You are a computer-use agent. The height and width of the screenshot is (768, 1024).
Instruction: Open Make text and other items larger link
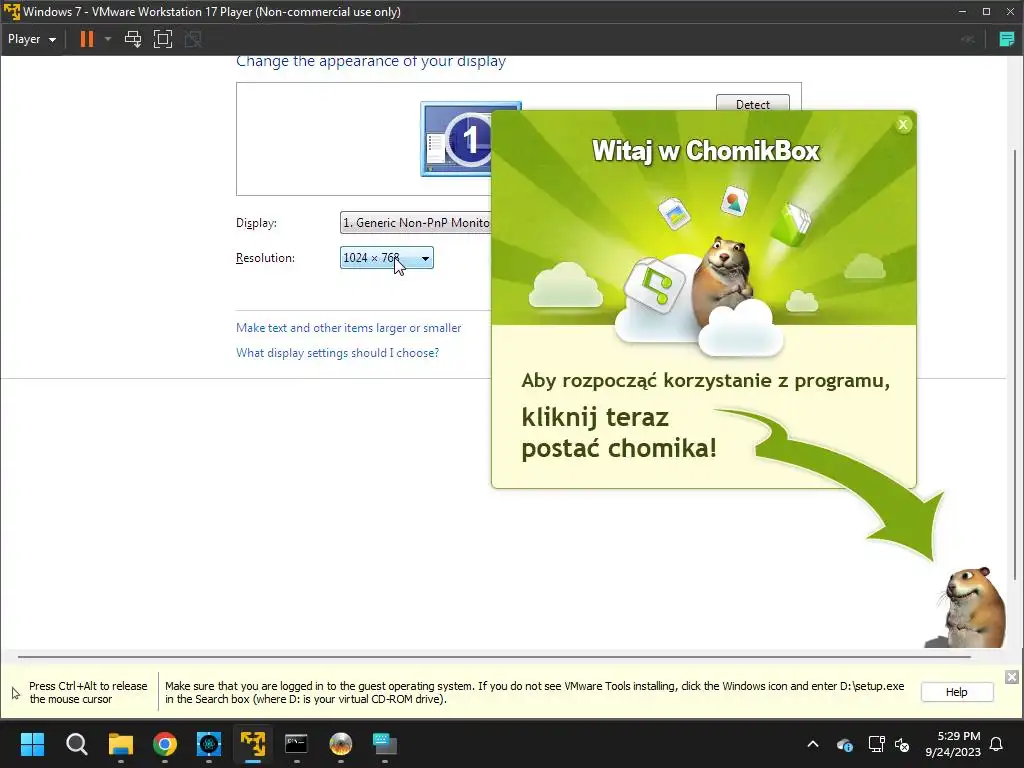tap(349, 328)
